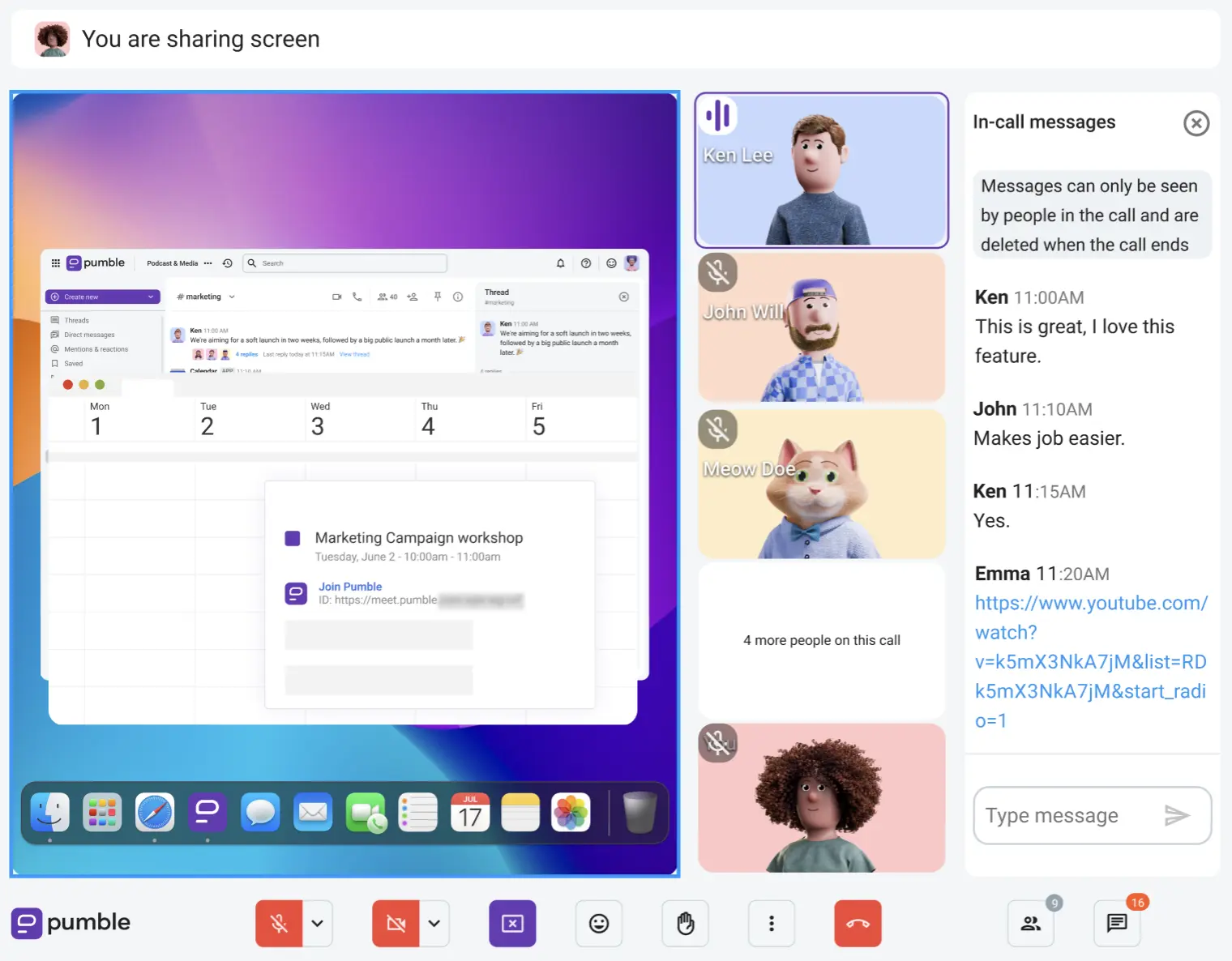Open Launchpad from the shared dock

coord(102,813)
